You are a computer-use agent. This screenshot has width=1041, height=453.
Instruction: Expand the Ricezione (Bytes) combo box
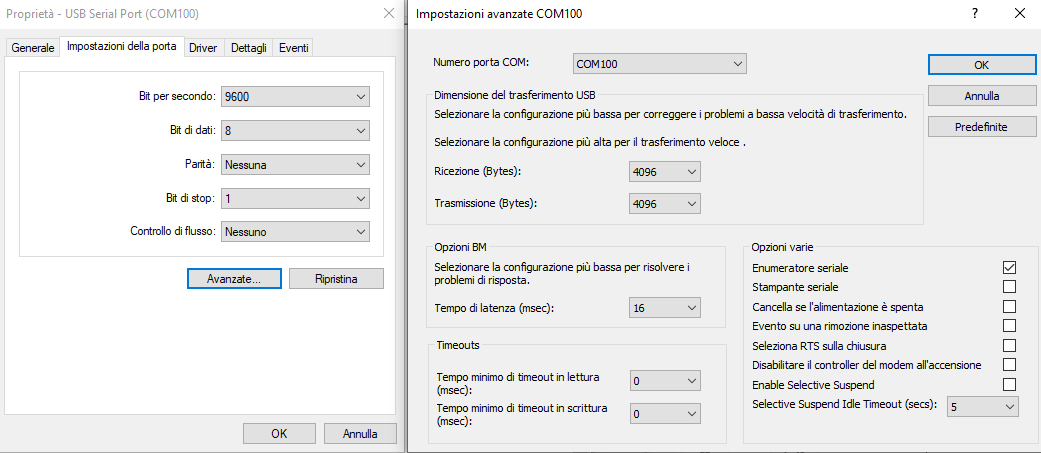click(x=665, y=172)
